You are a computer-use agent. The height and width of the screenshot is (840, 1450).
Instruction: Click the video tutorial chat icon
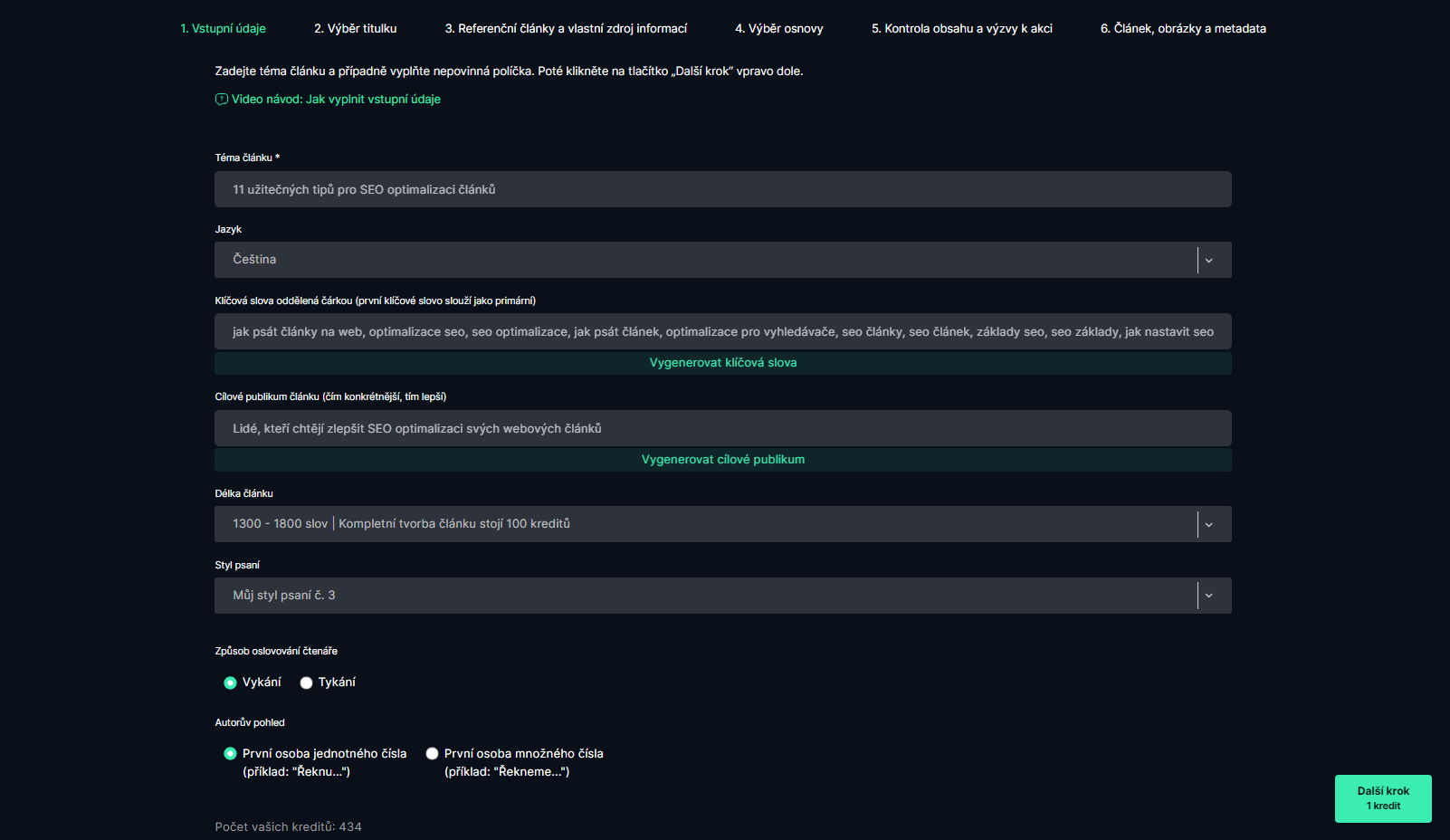tap(221, 100)
